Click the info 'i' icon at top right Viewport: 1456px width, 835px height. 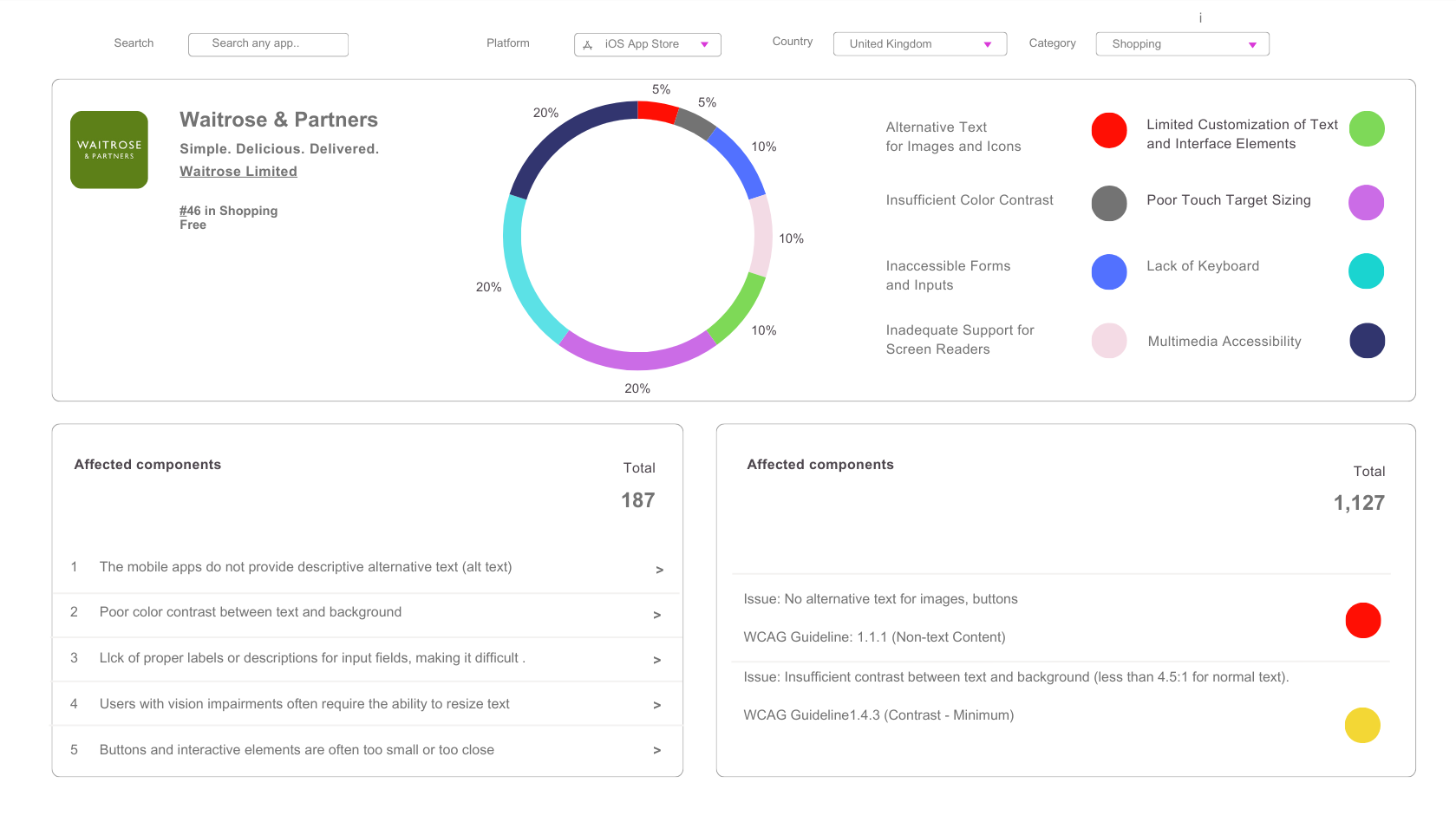click(1200, 17)
